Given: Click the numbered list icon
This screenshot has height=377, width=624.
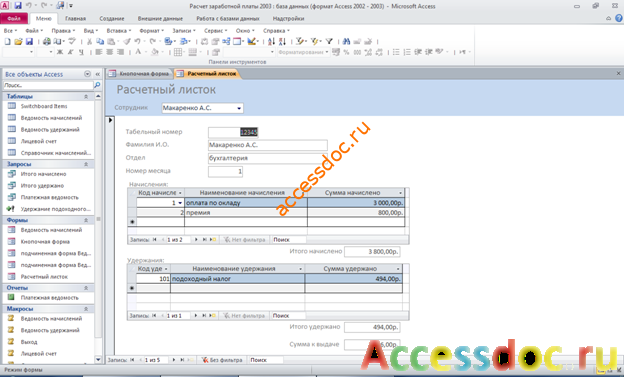Looking at the screenshot, I should pyautogui.click(x=407, y=52).
